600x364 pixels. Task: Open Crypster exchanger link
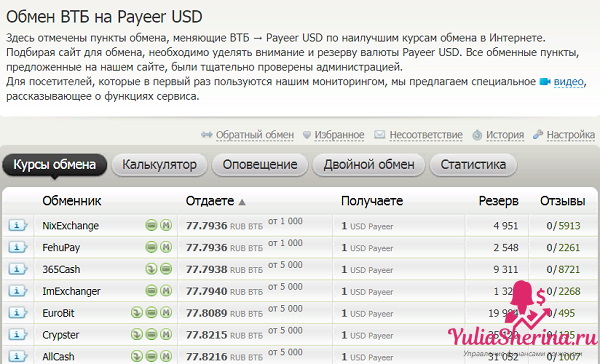60,335
